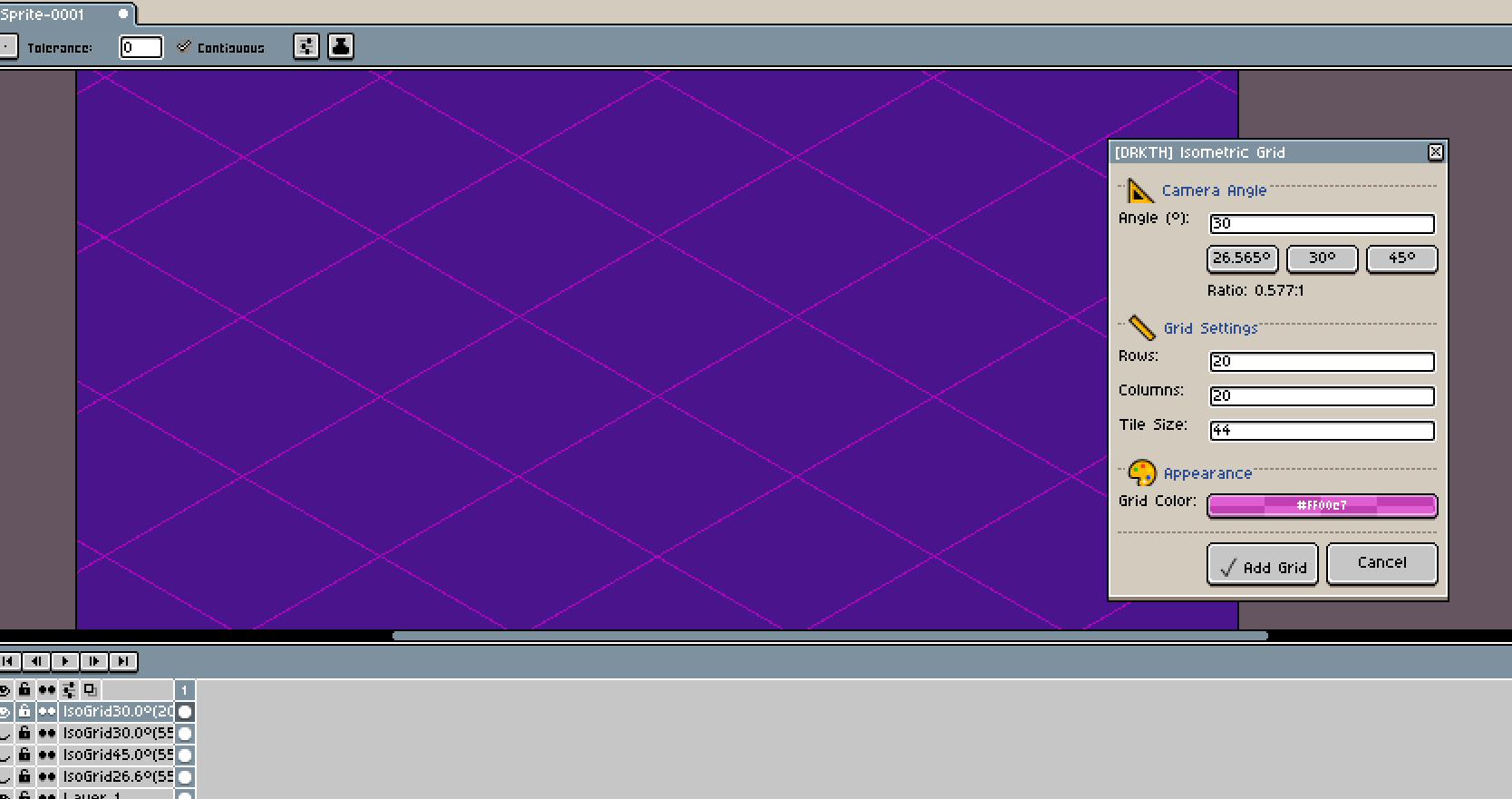Toggle lock on IsoGrid26.6° layer
The width and height of the screenshot is (1512, 799).
tap(25, 776)
